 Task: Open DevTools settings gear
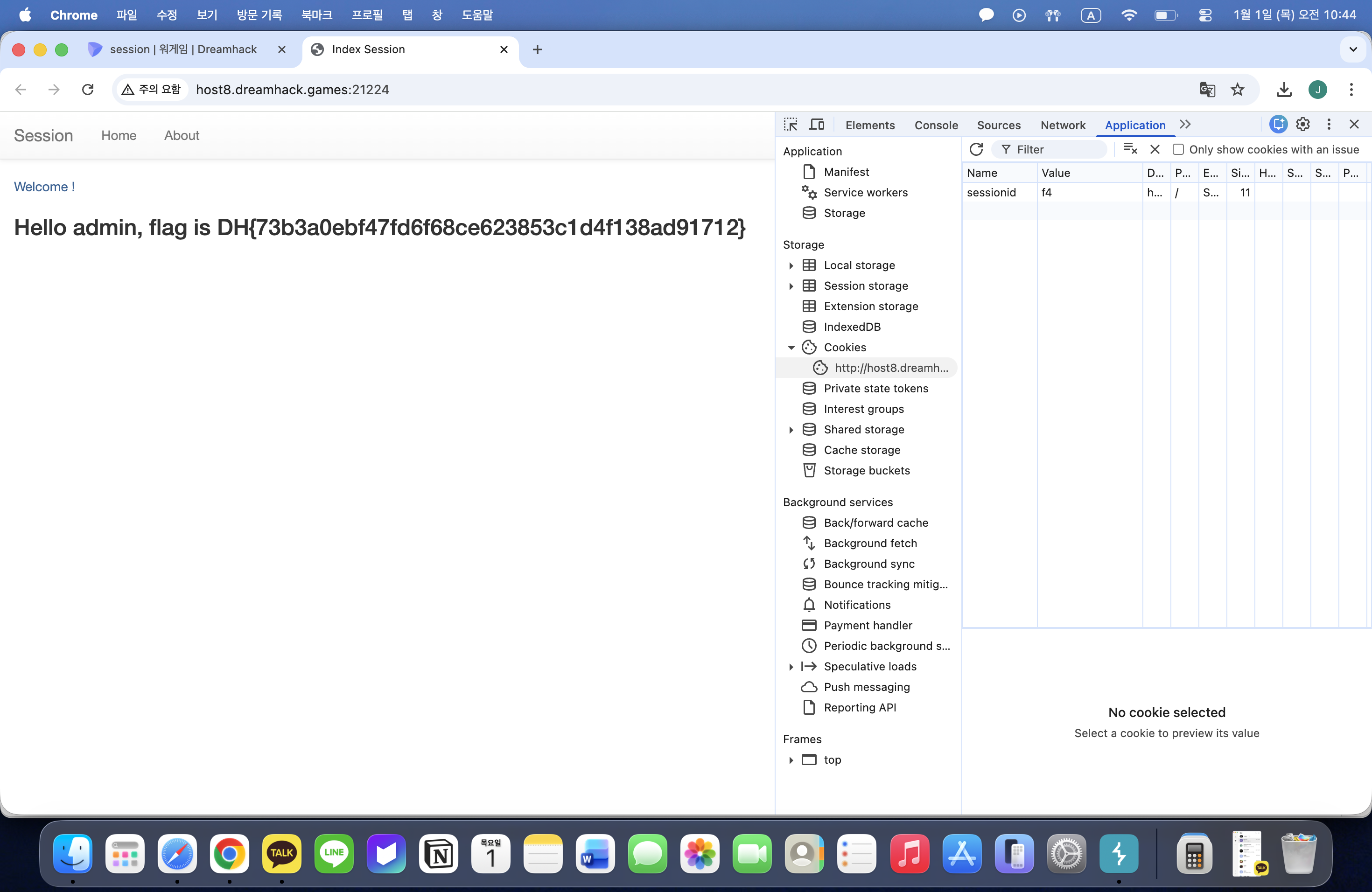click(x=1302, y=125)
